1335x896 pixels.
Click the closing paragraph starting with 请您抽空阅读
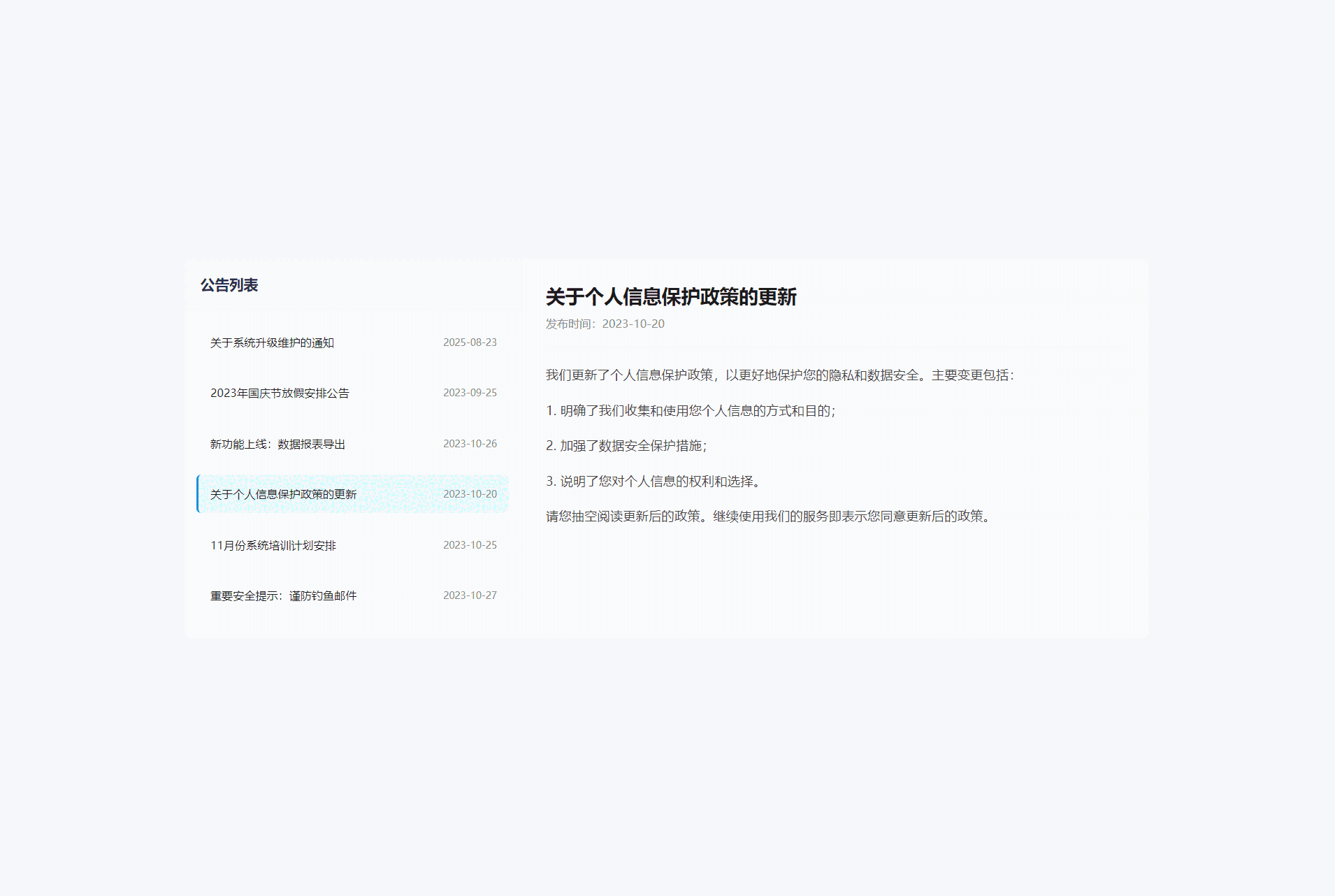point(769,516)
